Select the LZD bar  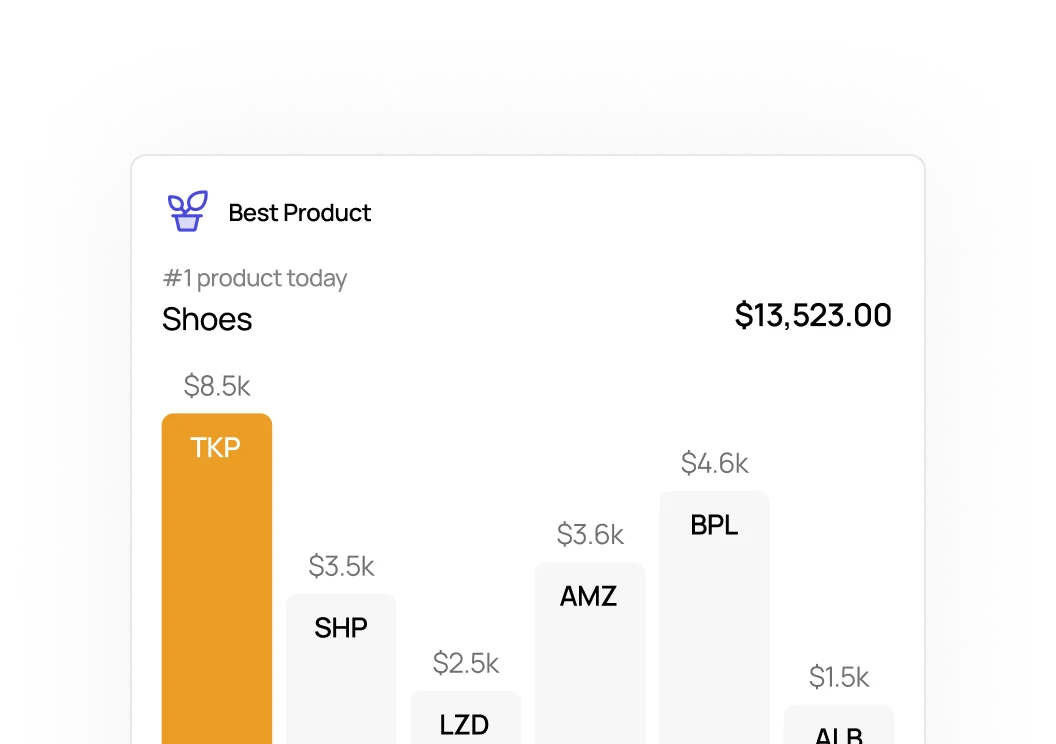click(x=466, y=722)
